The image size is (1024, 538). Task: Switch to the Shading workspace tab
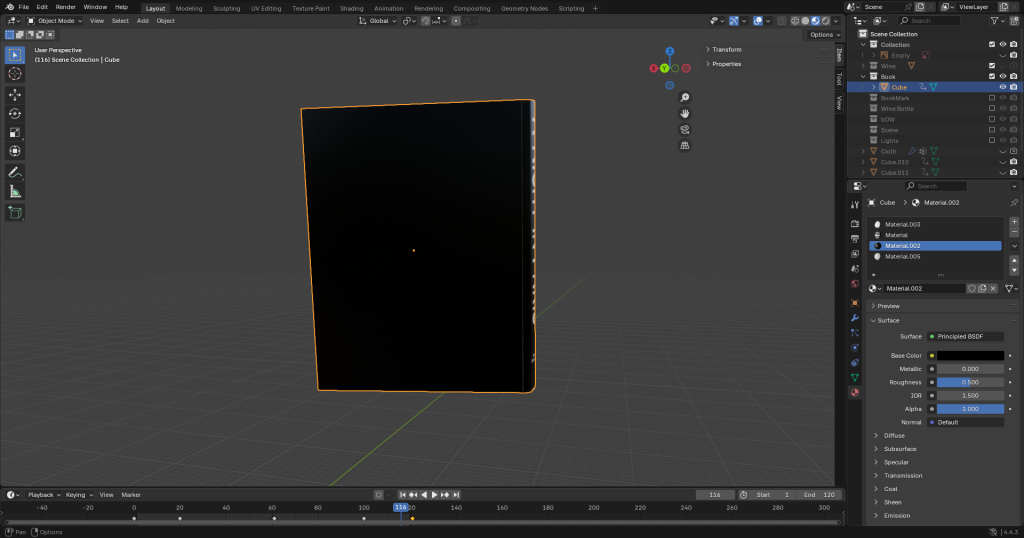(x=352, y=8)
